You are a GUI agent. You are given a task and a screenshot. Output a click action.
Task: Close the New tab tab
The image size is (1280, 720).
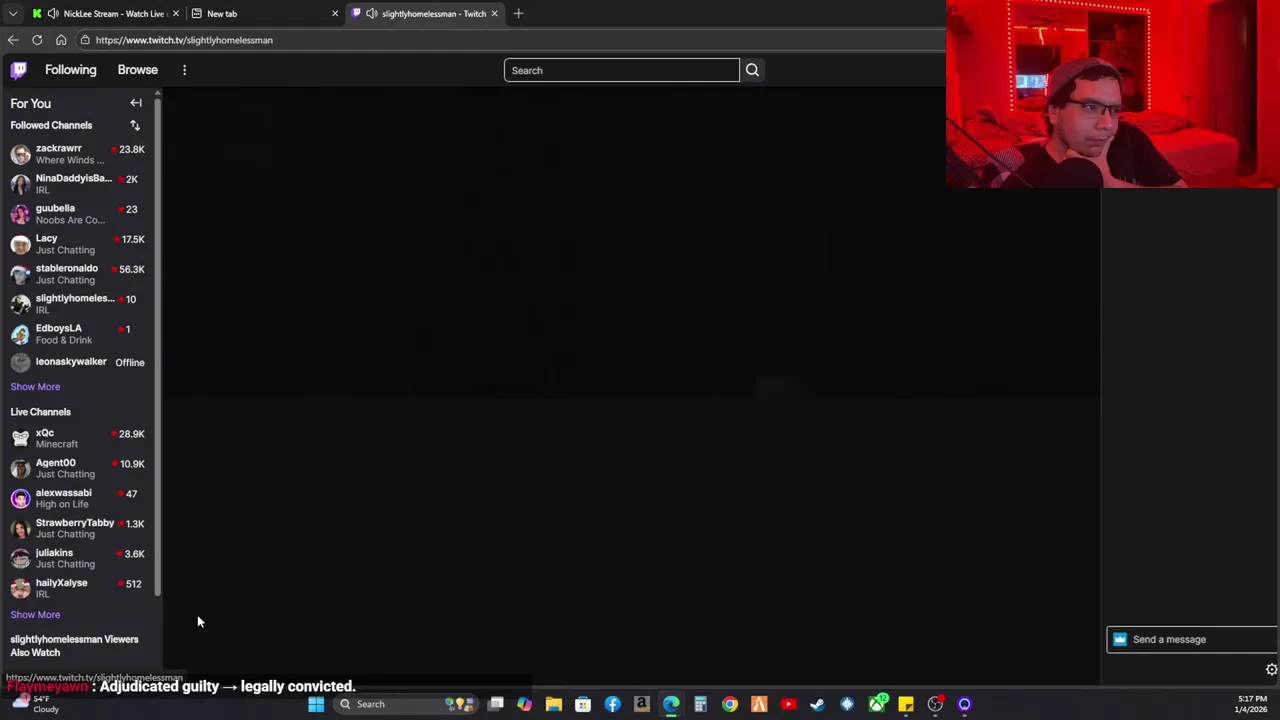pyautogui.click(x=335, y=13)
